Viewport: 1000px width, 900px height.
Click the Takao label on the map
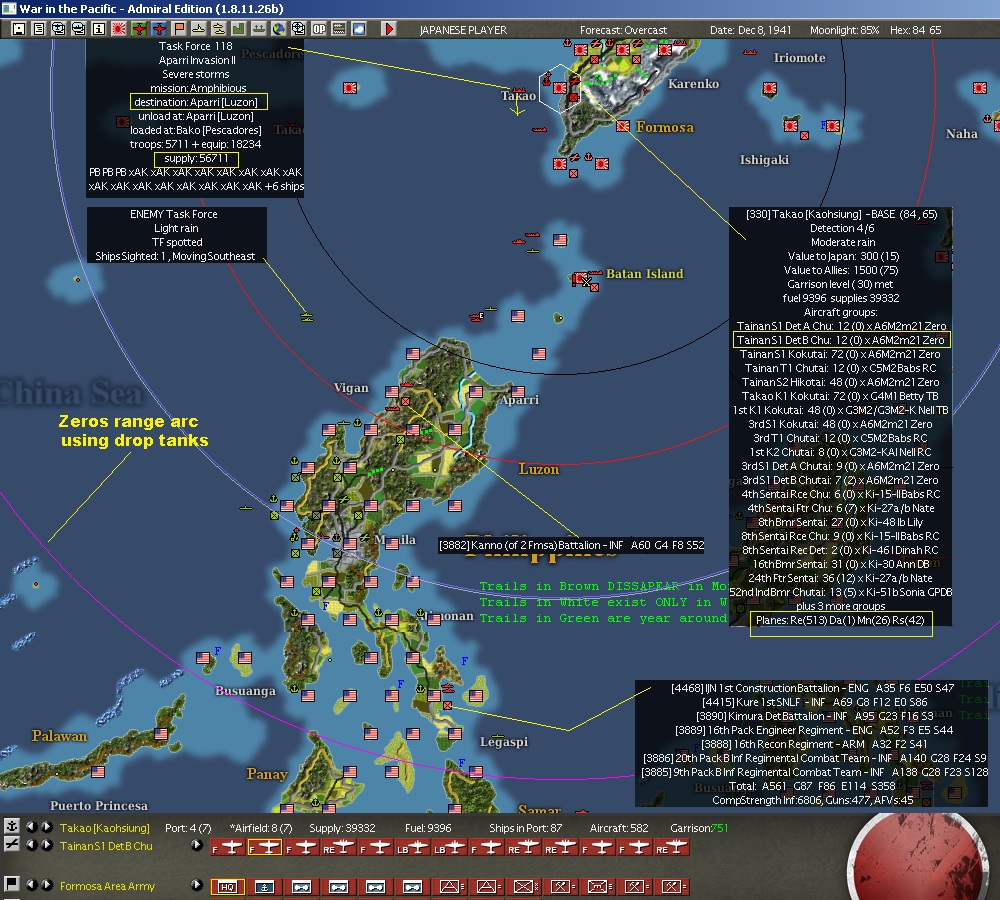click(518, 96)
